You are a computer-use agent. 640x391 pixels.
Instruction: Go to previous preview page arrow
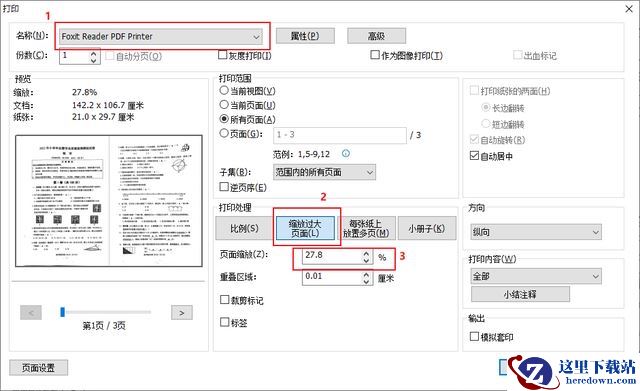pos(31,313)
